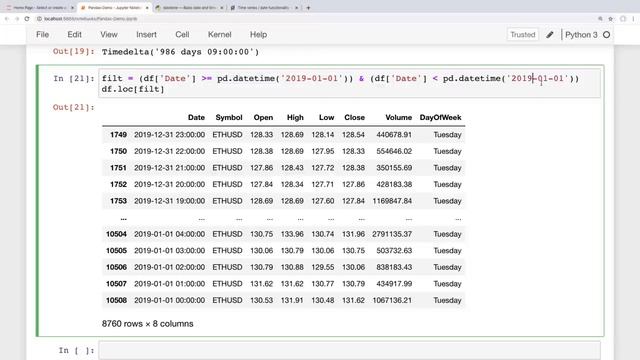Viewport: 640px width, 360px height.
Task: Click the site info icon beside localhost
Action: 40,19
